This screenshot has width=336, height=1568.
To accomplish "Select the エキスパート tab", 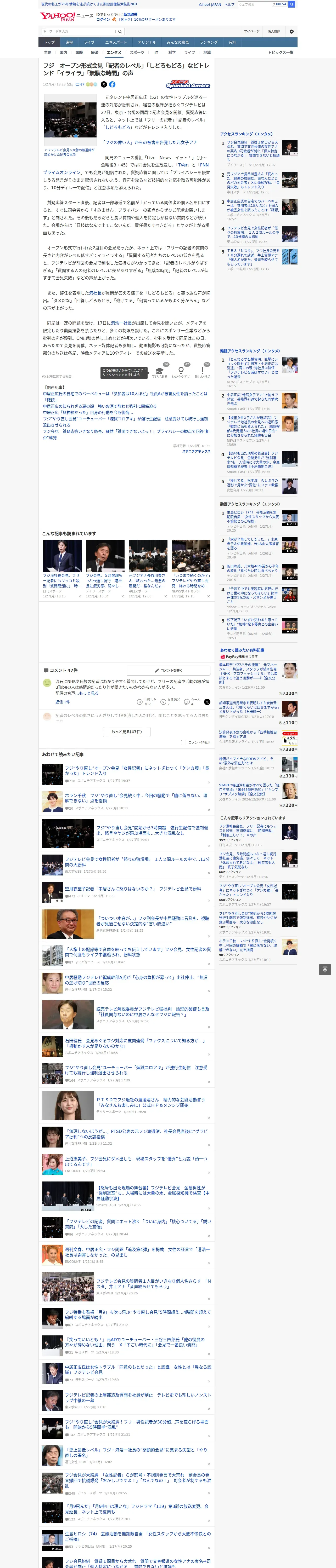I will (x=116, y=42).
